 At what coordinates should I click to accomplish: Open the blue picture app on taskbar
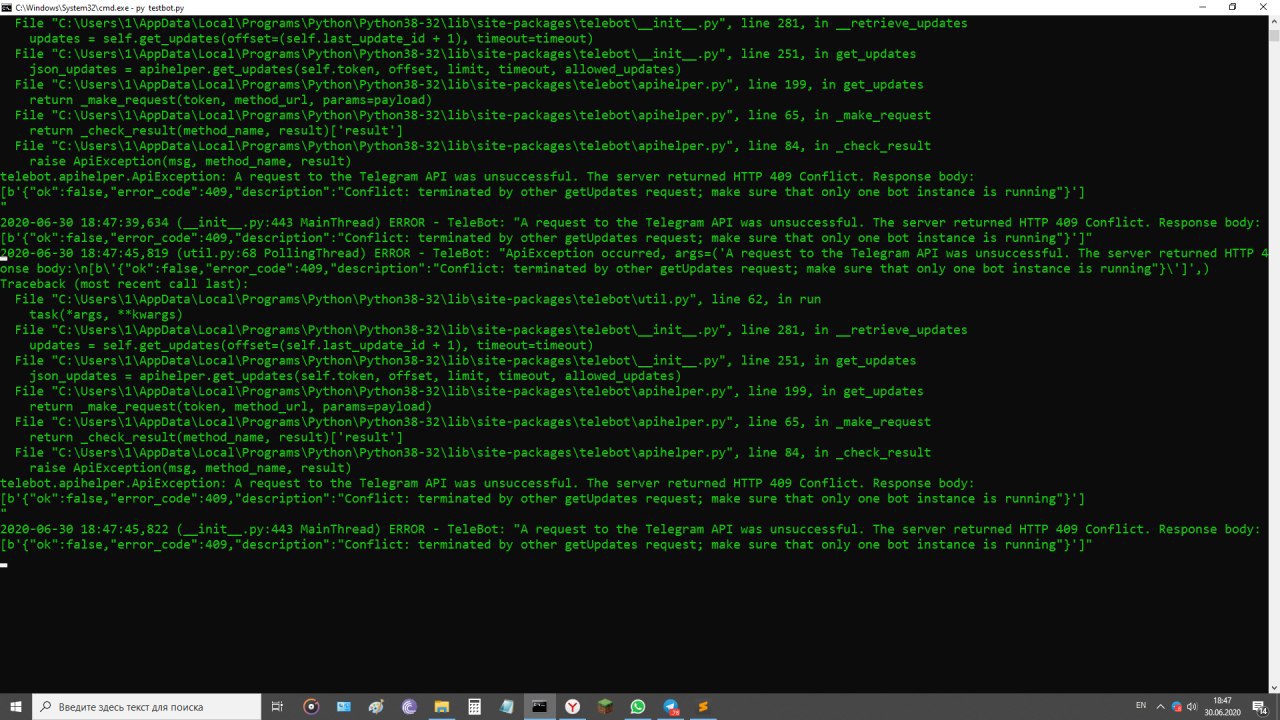[343, 706]
